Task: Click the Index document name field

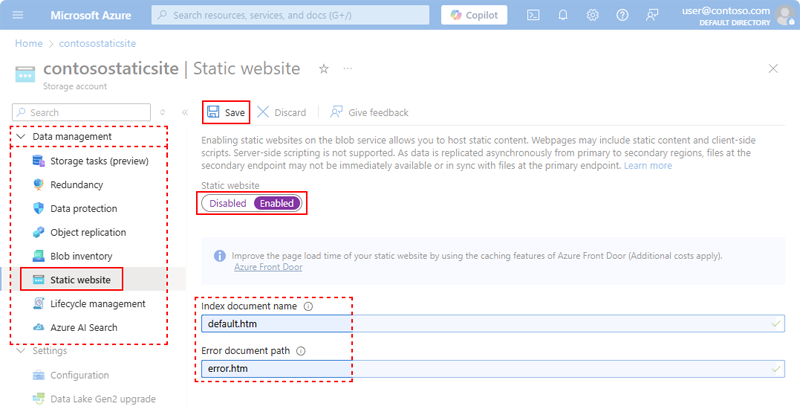Action: point(493,324)
